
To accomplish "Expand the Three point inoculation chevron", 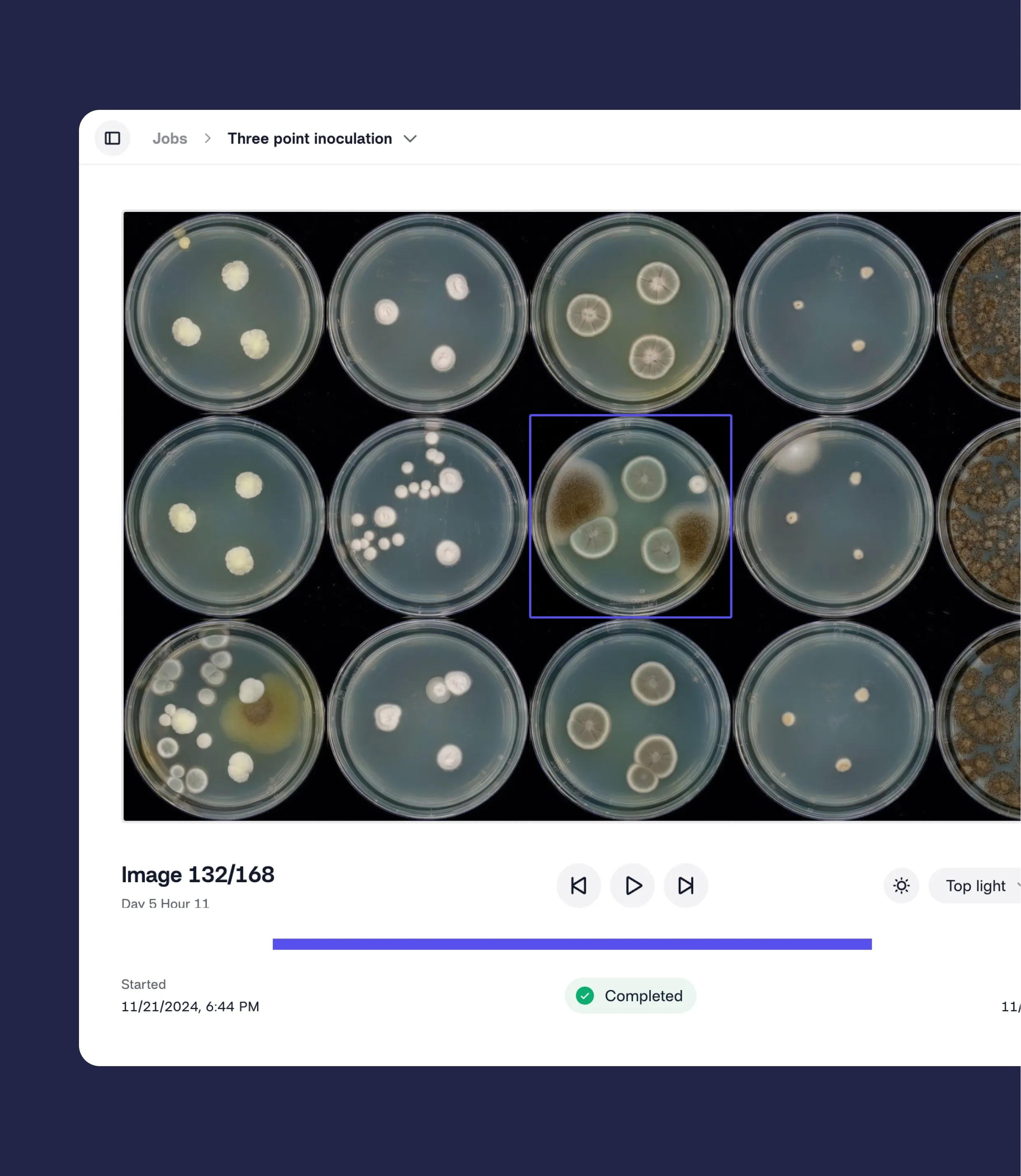I will pyautogui.click(x=410, y=139).
